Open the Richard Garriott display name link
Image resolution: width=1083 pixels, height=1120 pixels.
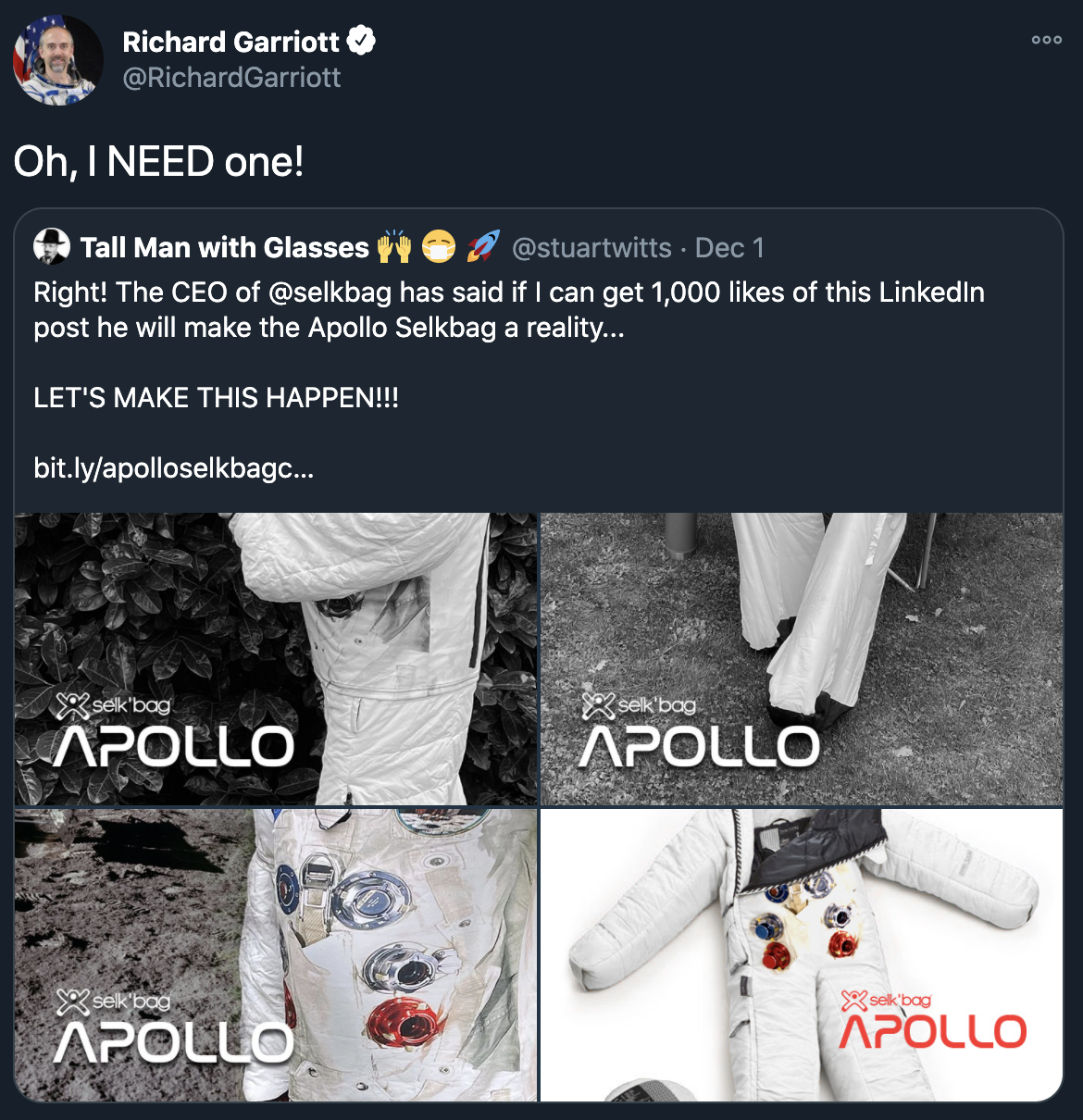pos(231,42)
